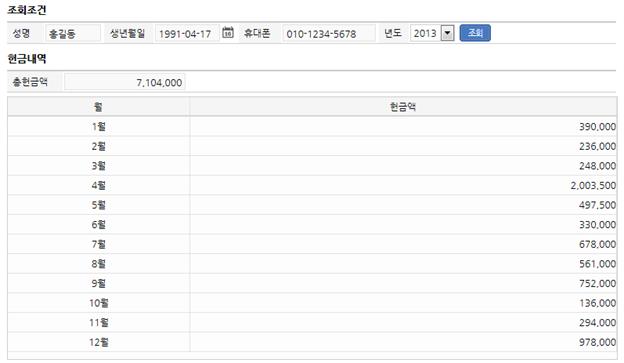Expand the 년도 2013 dropdown arrow
This screenshot has height=363, width=624.
pyautogui.click(x=448, y=33)
